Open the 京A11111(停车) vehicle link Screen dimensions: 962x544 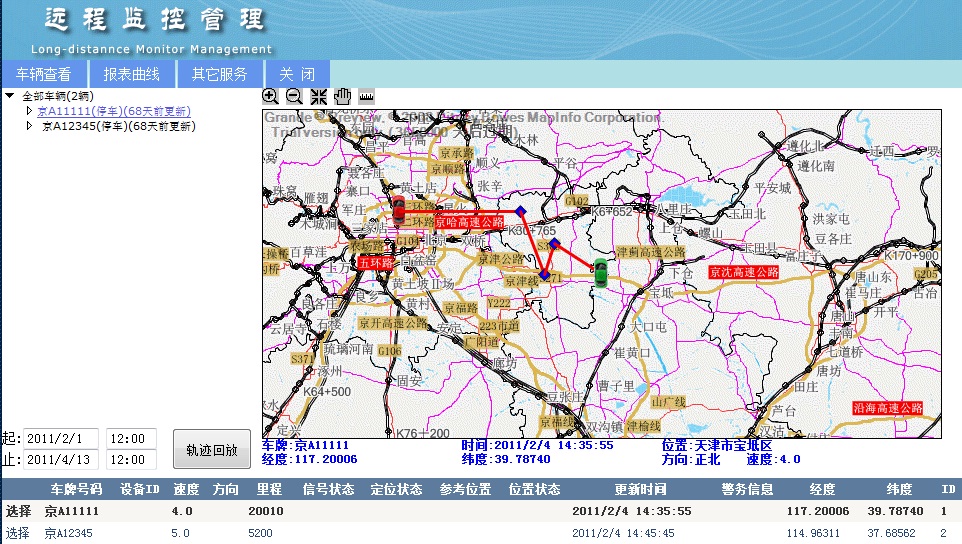pos(114,111)
